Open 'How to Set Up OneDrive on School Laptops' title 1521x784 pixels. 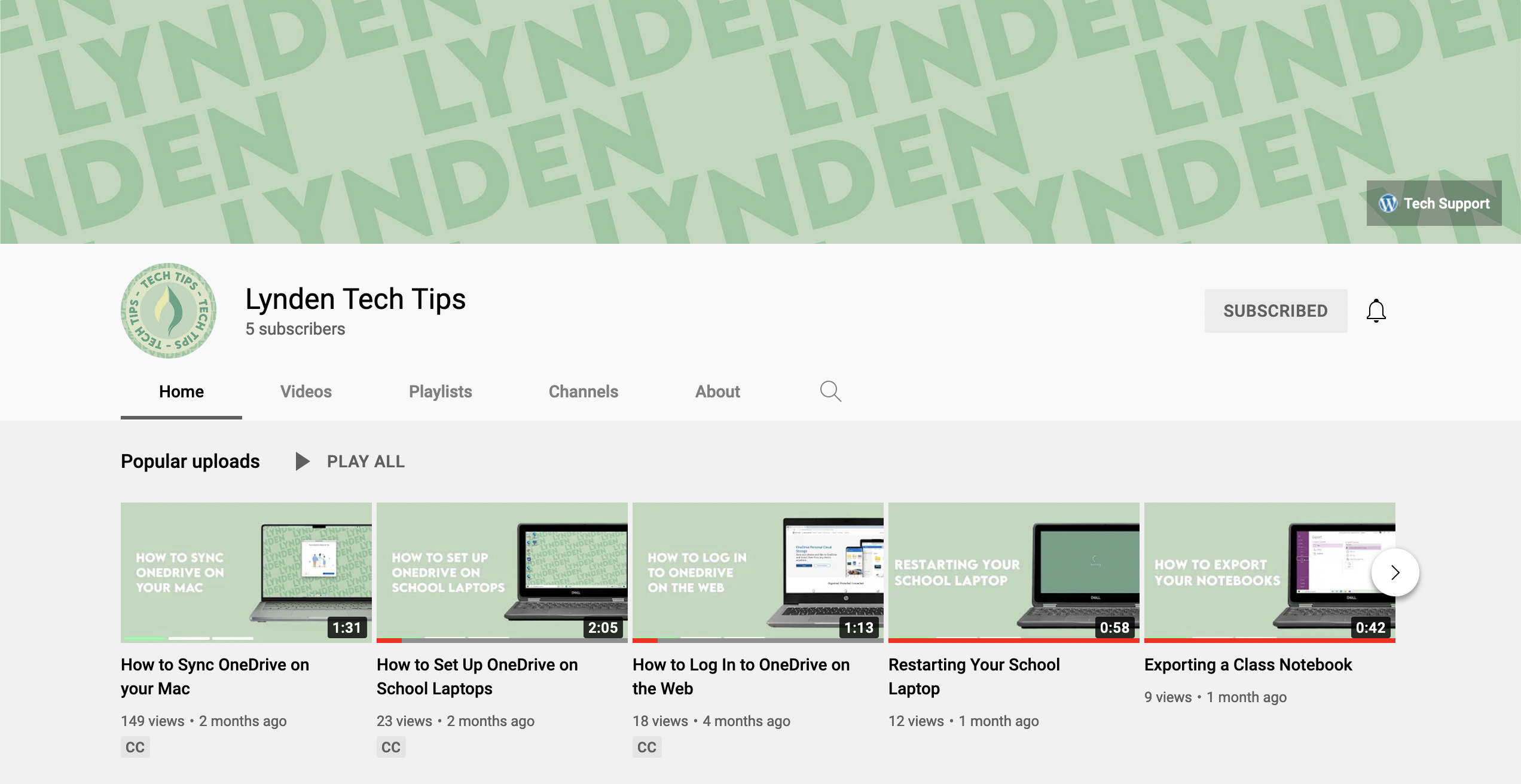(x=477, y=676)
